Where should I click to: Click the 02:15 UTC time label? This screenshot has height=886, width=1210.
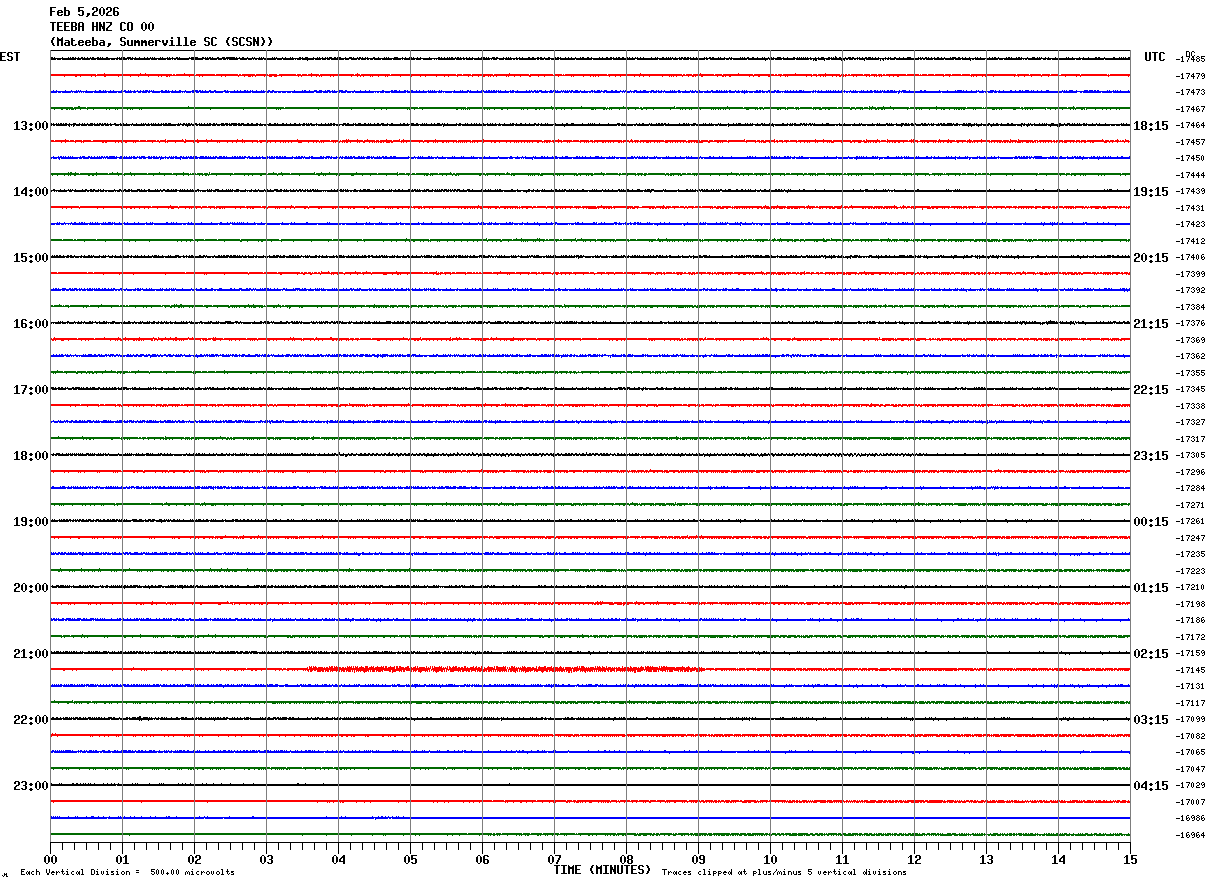(x=1151, y=654)
